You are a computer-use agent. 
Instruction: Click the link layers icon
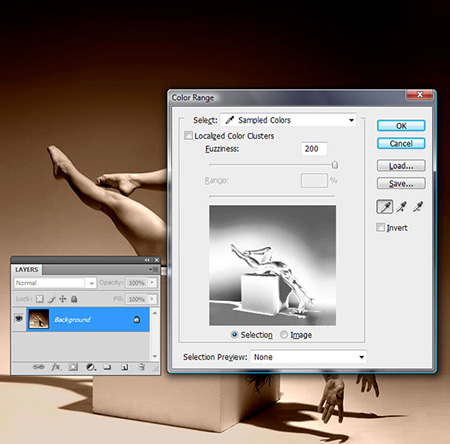pyautogui.click(x=38, y=367)
